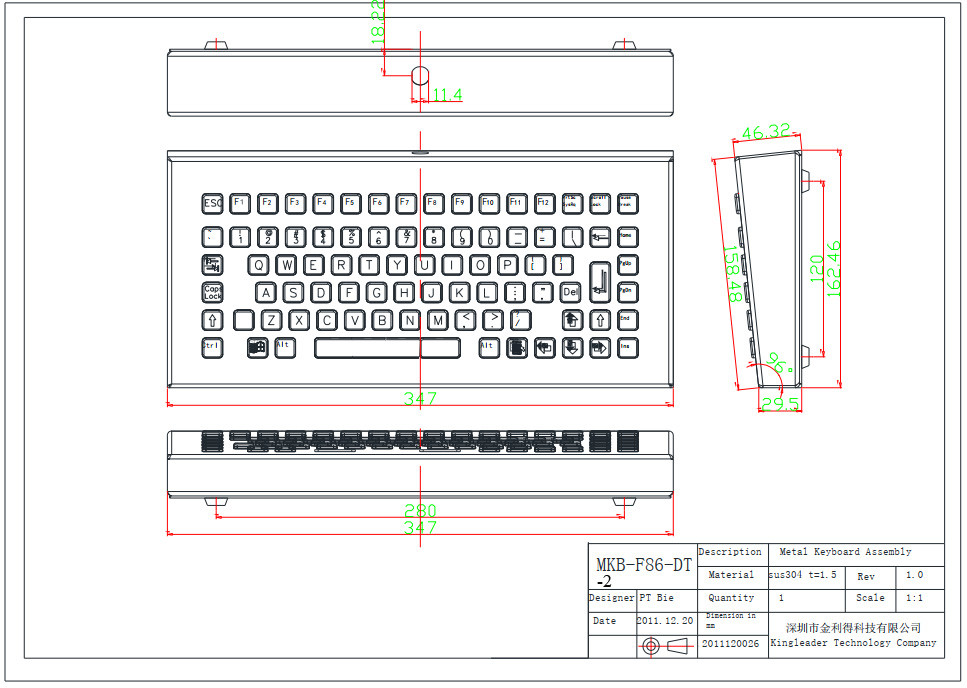Viewport: 967px width, 688px height.
Task: Click the ESC key in the keyboard drawing
Action: pos(213,203)
